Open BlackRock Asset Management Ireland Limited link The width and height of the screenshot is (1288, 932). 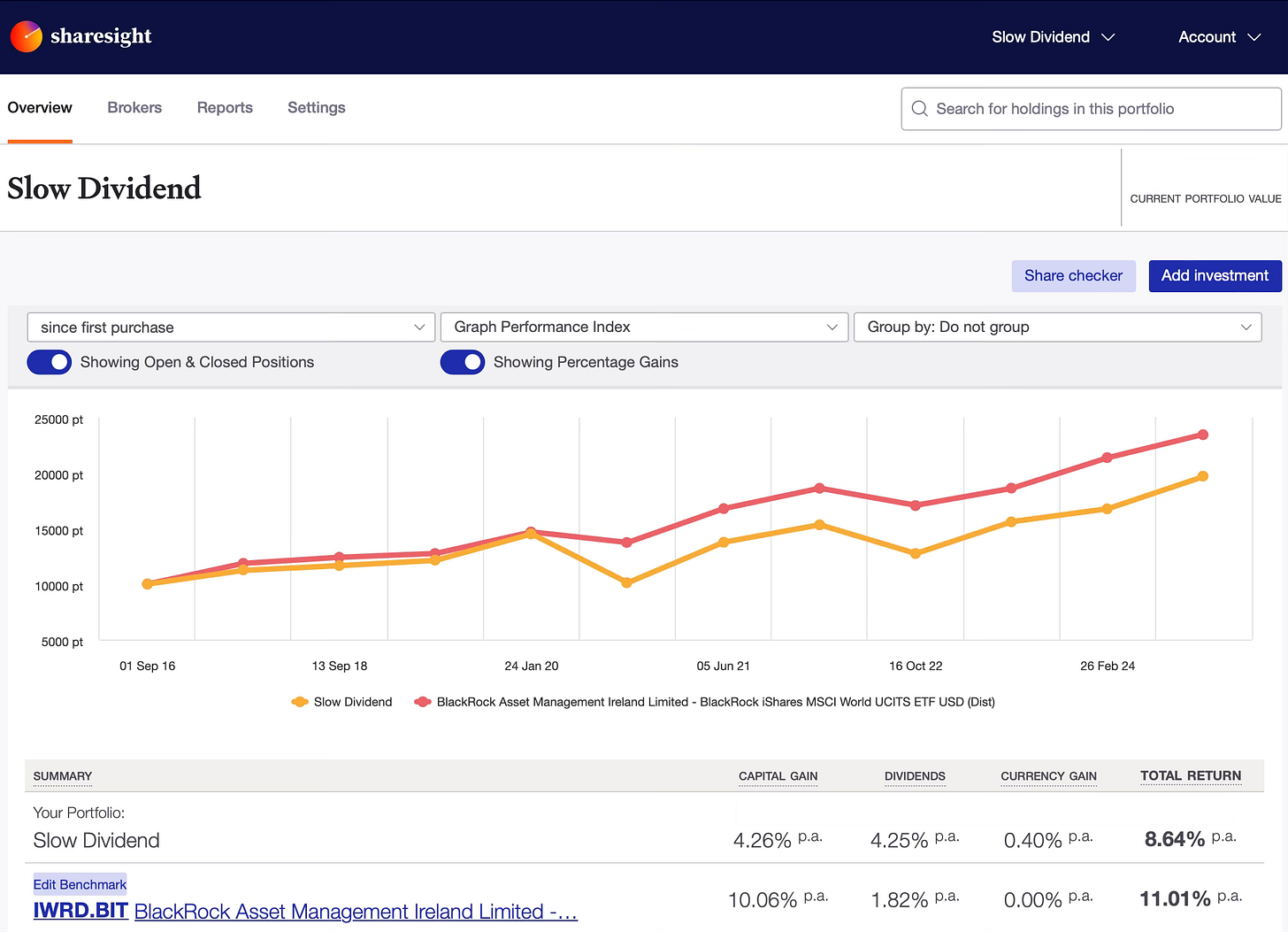pos(356,912)
